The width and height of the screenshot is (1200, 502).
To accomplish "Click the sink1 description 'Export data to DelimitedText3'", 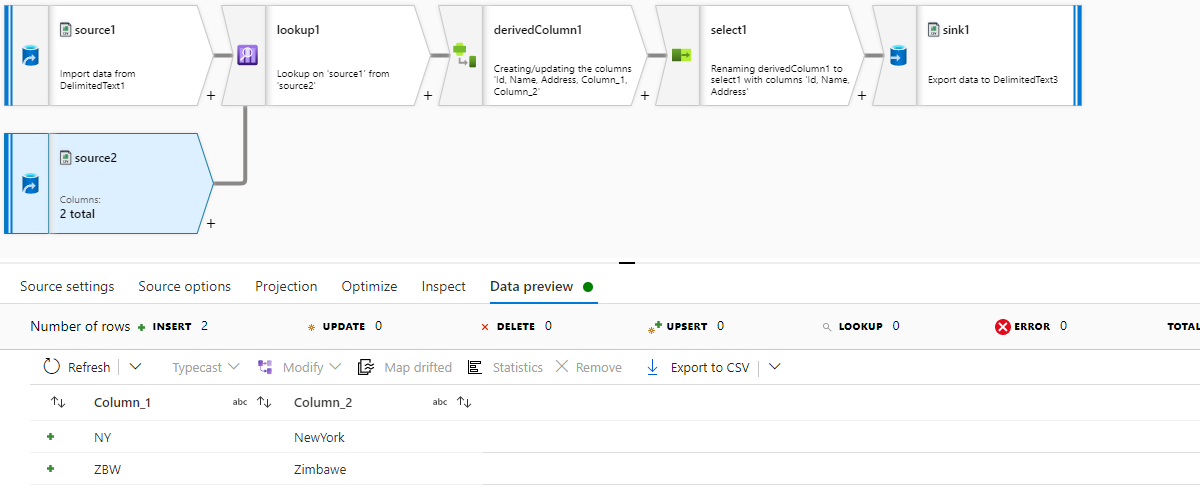I will 993,79.
